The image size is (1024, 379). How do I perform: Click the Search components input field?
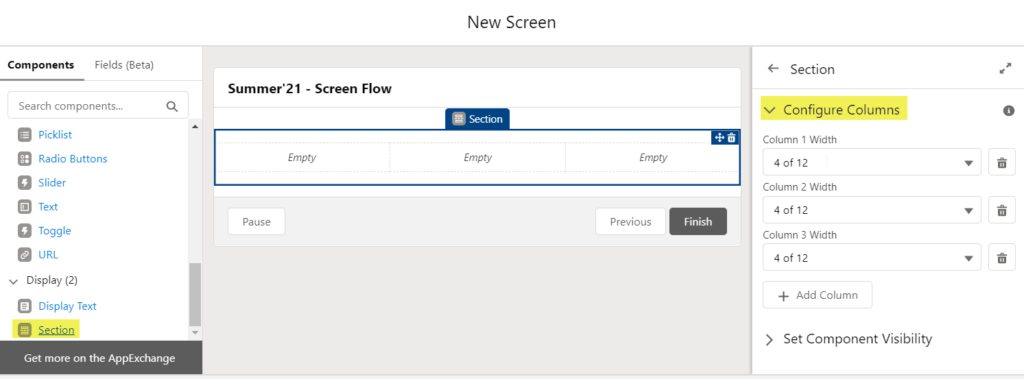98,106
